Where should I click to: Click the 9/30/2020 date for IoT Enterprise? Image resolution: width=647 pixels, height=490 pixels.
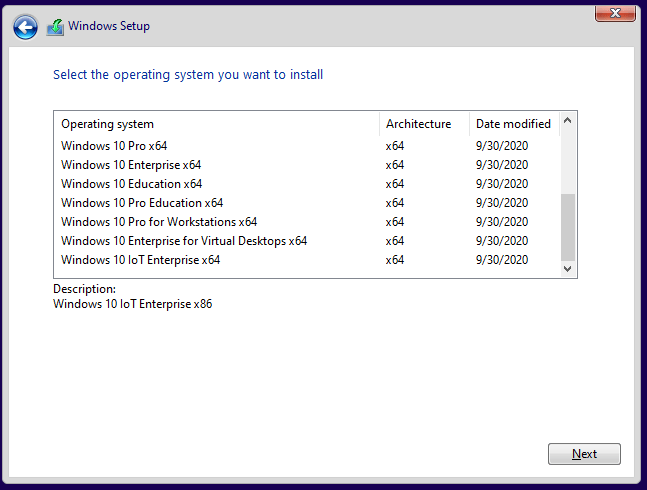pyautogui.click(x=502, y=260)
